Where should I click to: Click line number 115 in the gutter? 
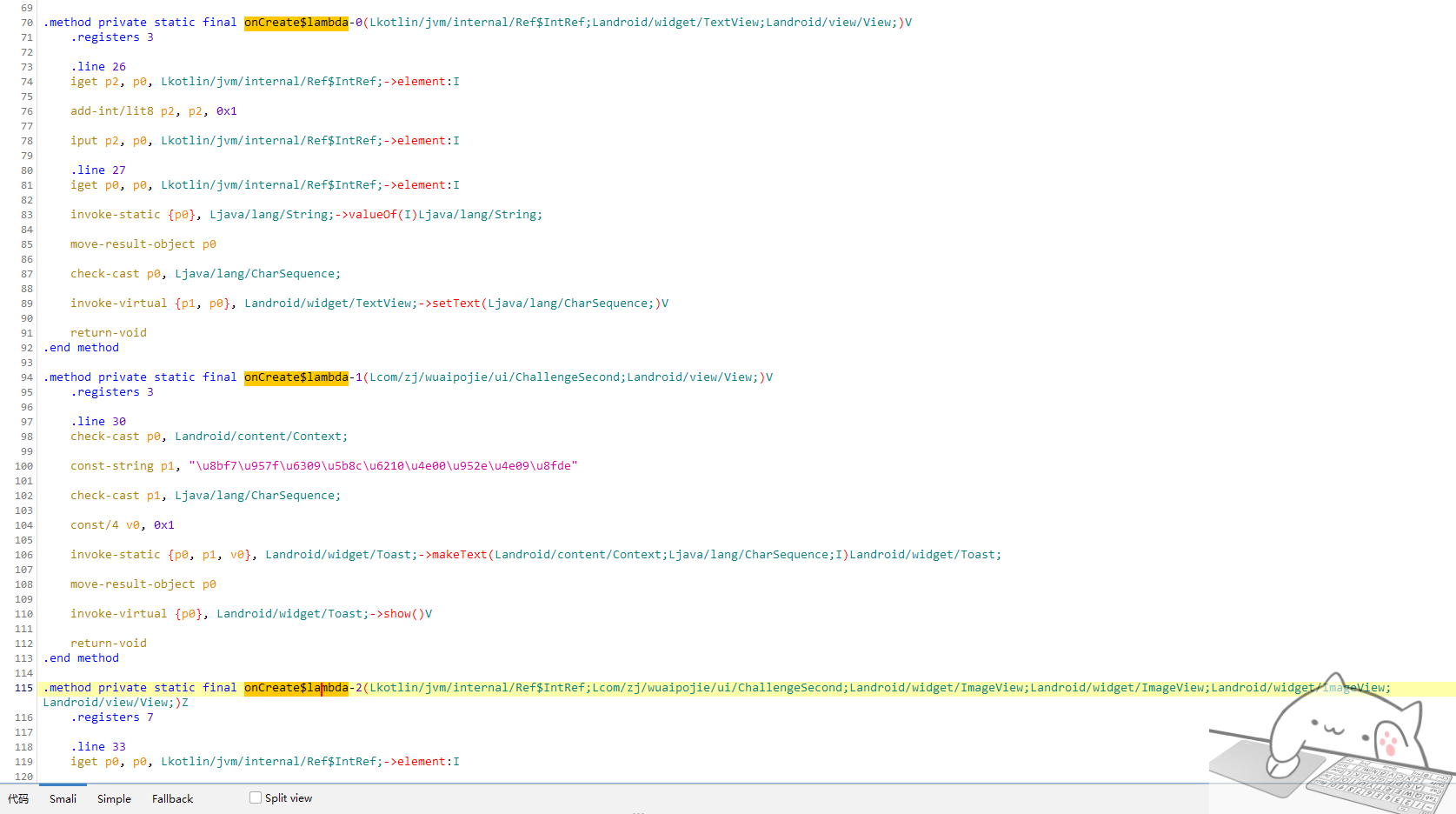coord(23,688)
